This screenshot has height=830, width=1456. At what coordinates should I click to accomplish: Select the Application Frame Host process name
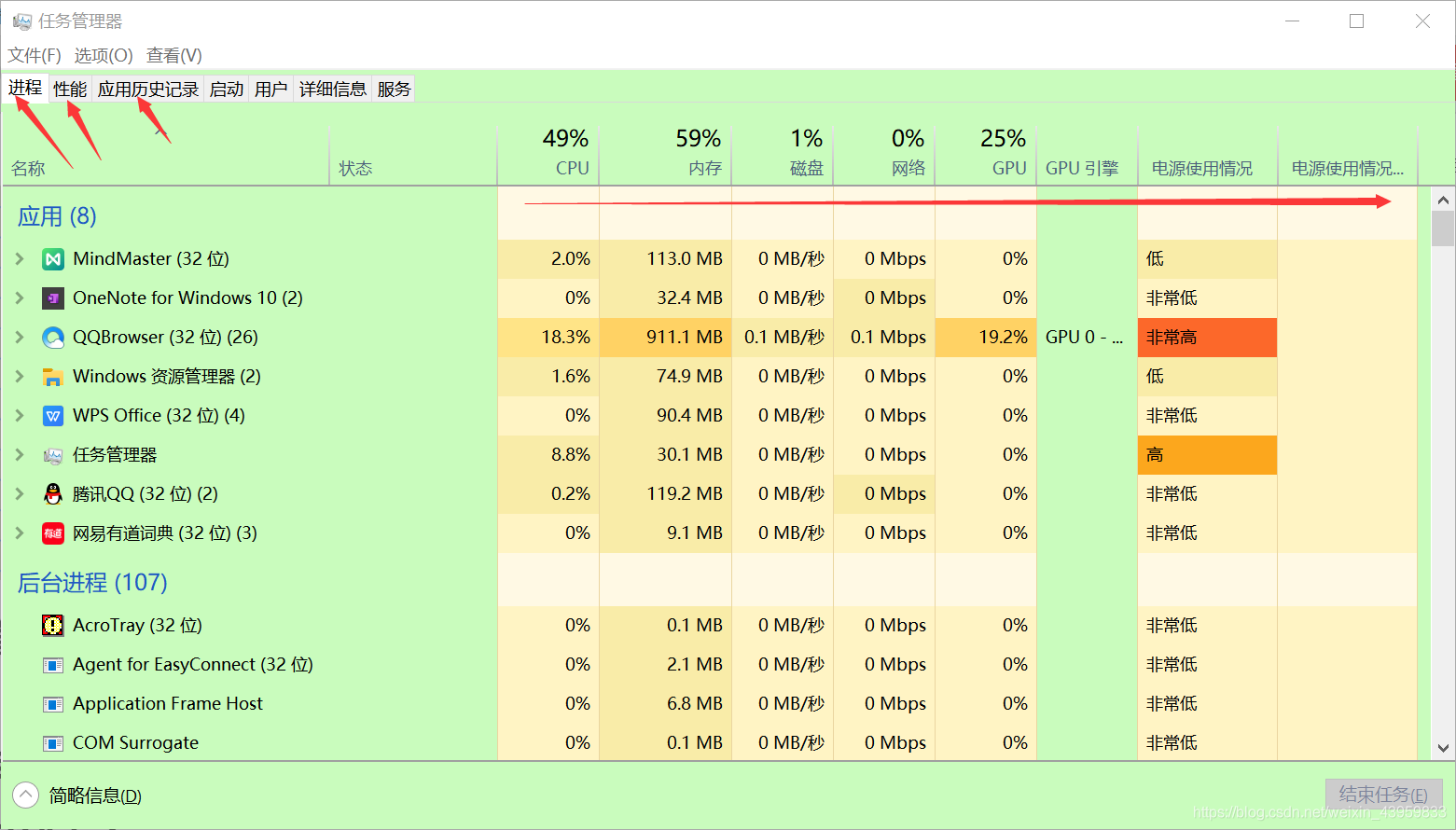tap(168, 704)
